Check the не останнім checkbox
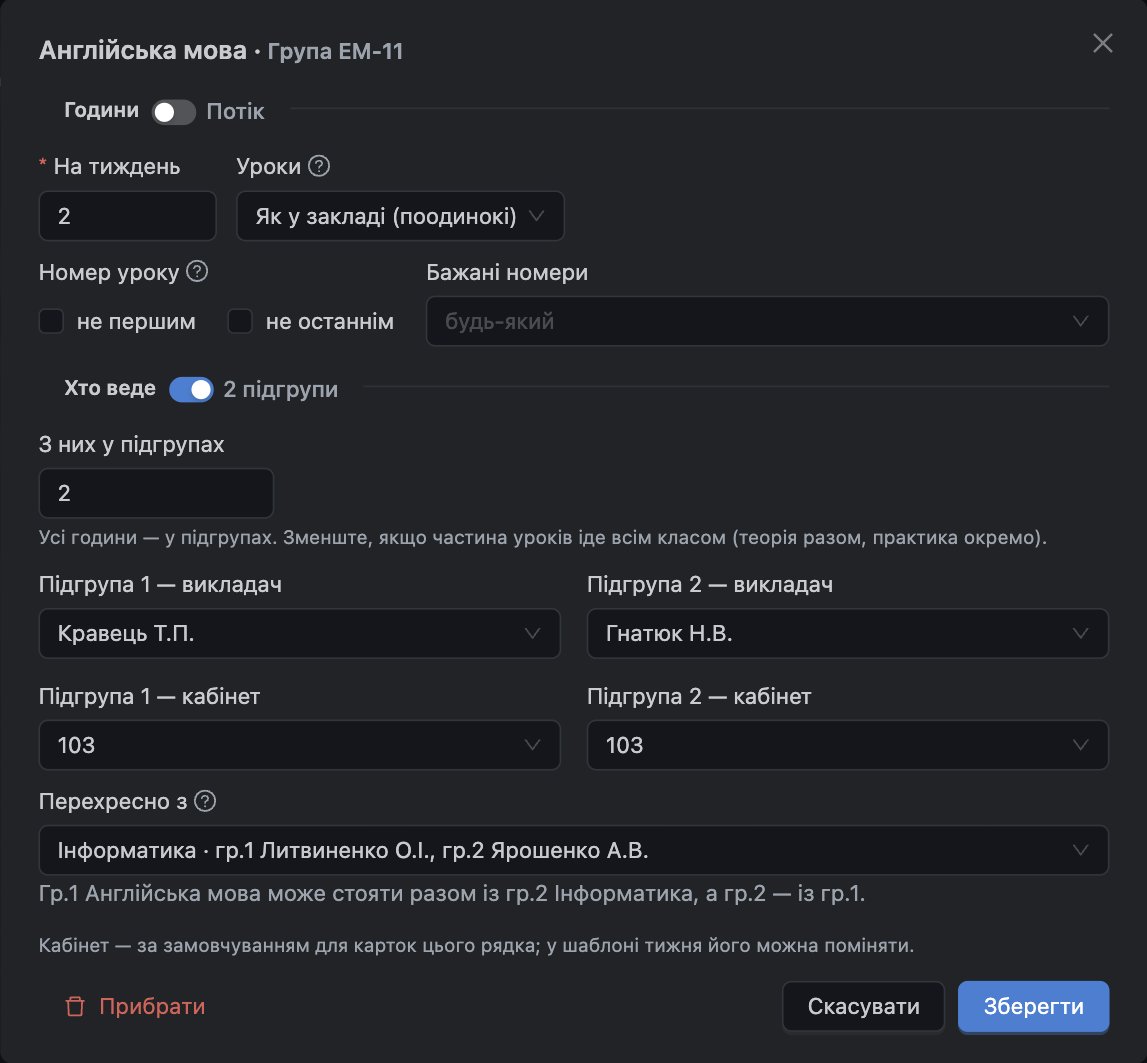 (240, 321)
